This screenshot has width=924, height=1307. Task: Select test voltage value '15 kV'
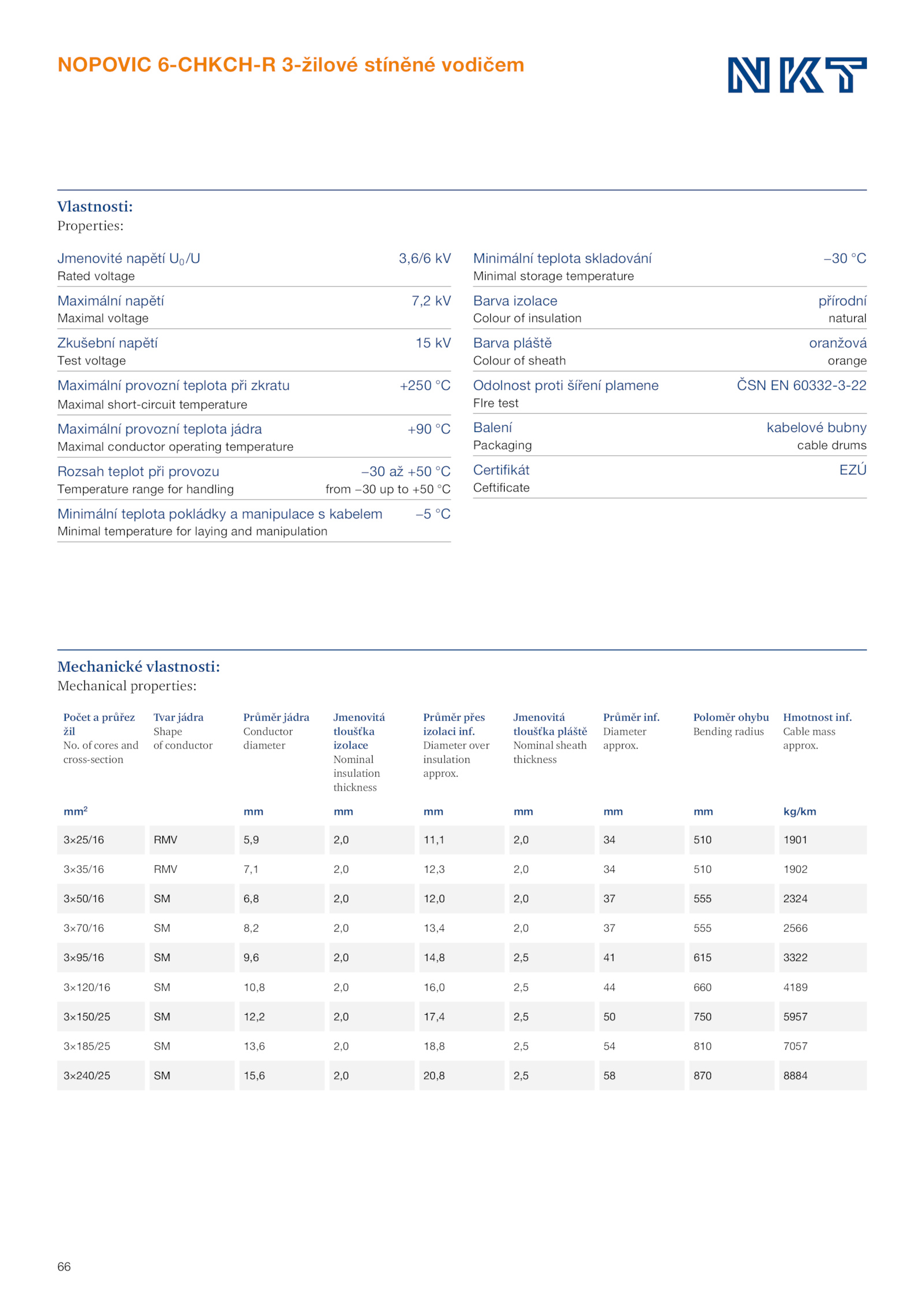pos(433,342)
